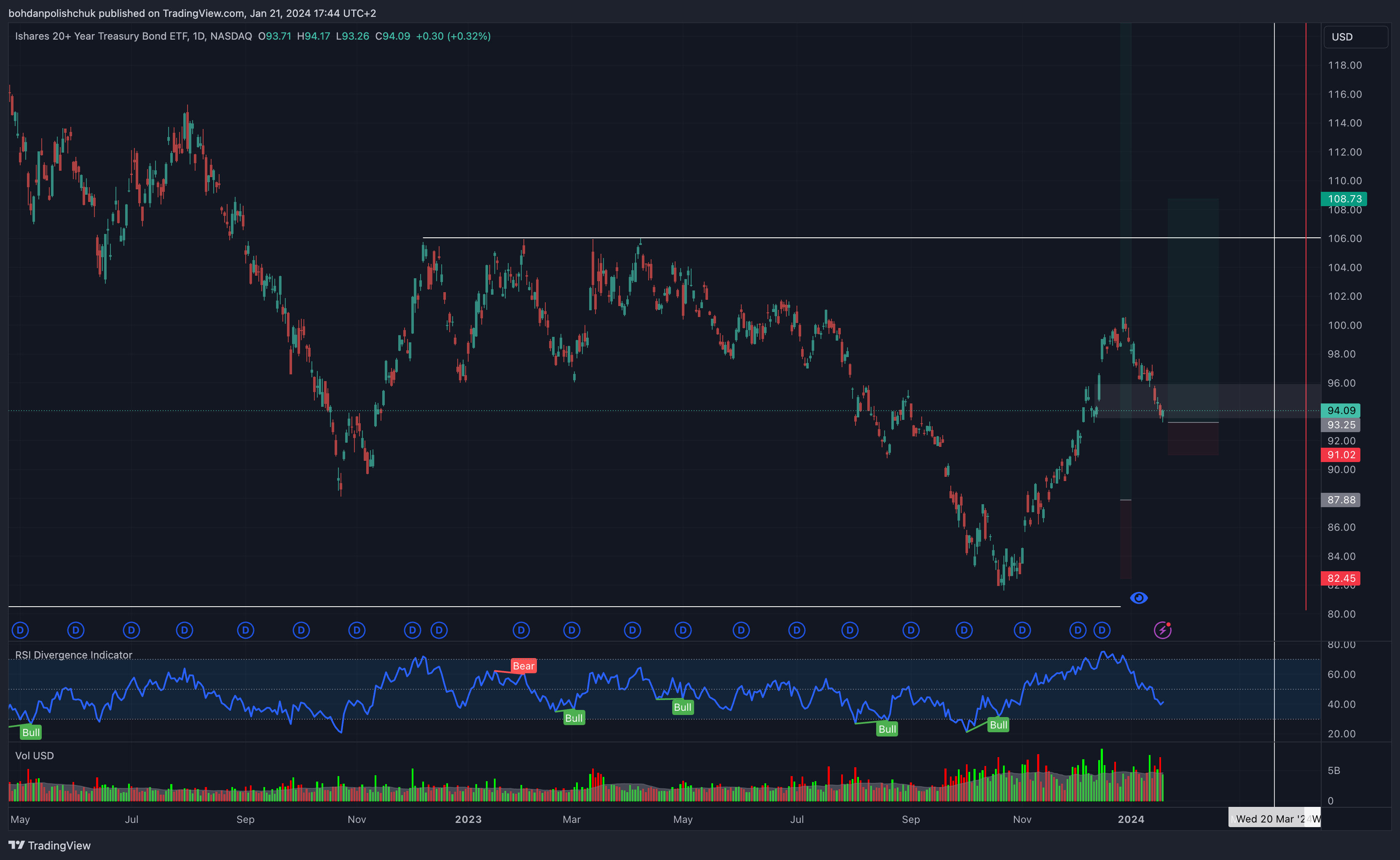Screen dimensions: 1400x860
Task: Click the 60.00 RSI axis label
Action: click(1341, 675)
